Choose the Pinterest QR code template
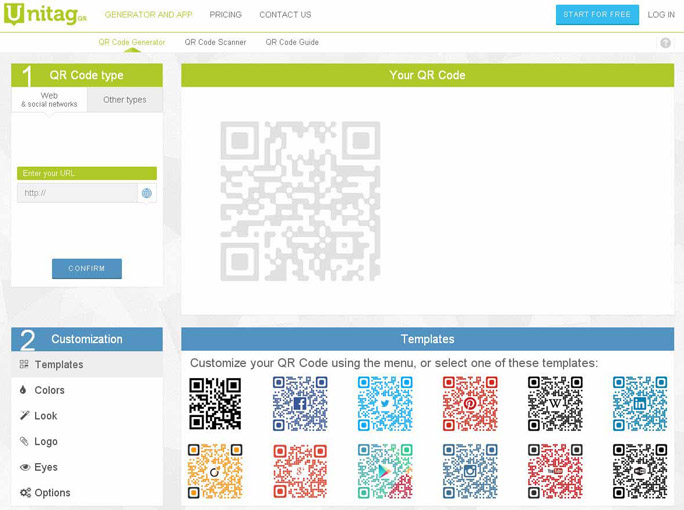 coord(470,404)
